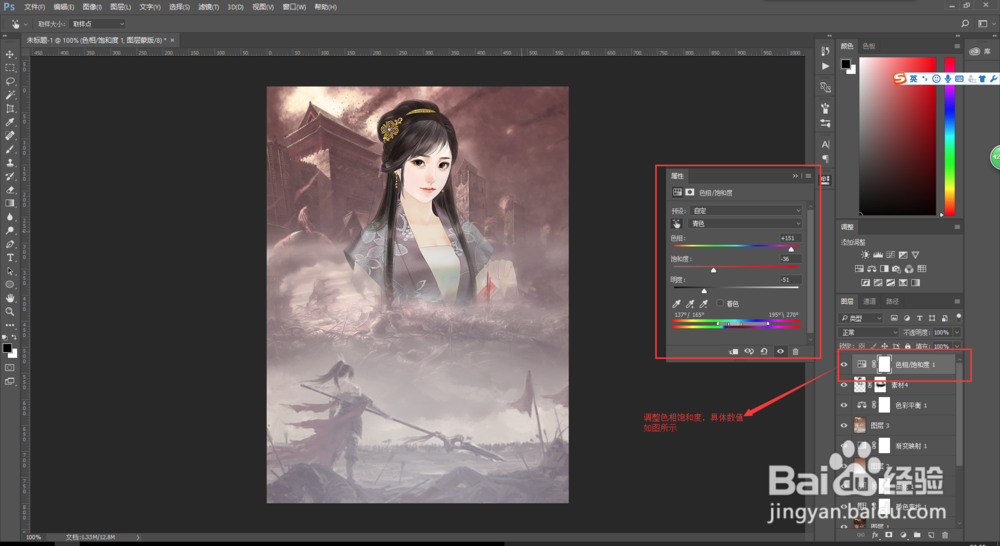Viewport: 1000px width, 546px height.
Task: Select the Clone Stamp tool
Action: point(10,163)
